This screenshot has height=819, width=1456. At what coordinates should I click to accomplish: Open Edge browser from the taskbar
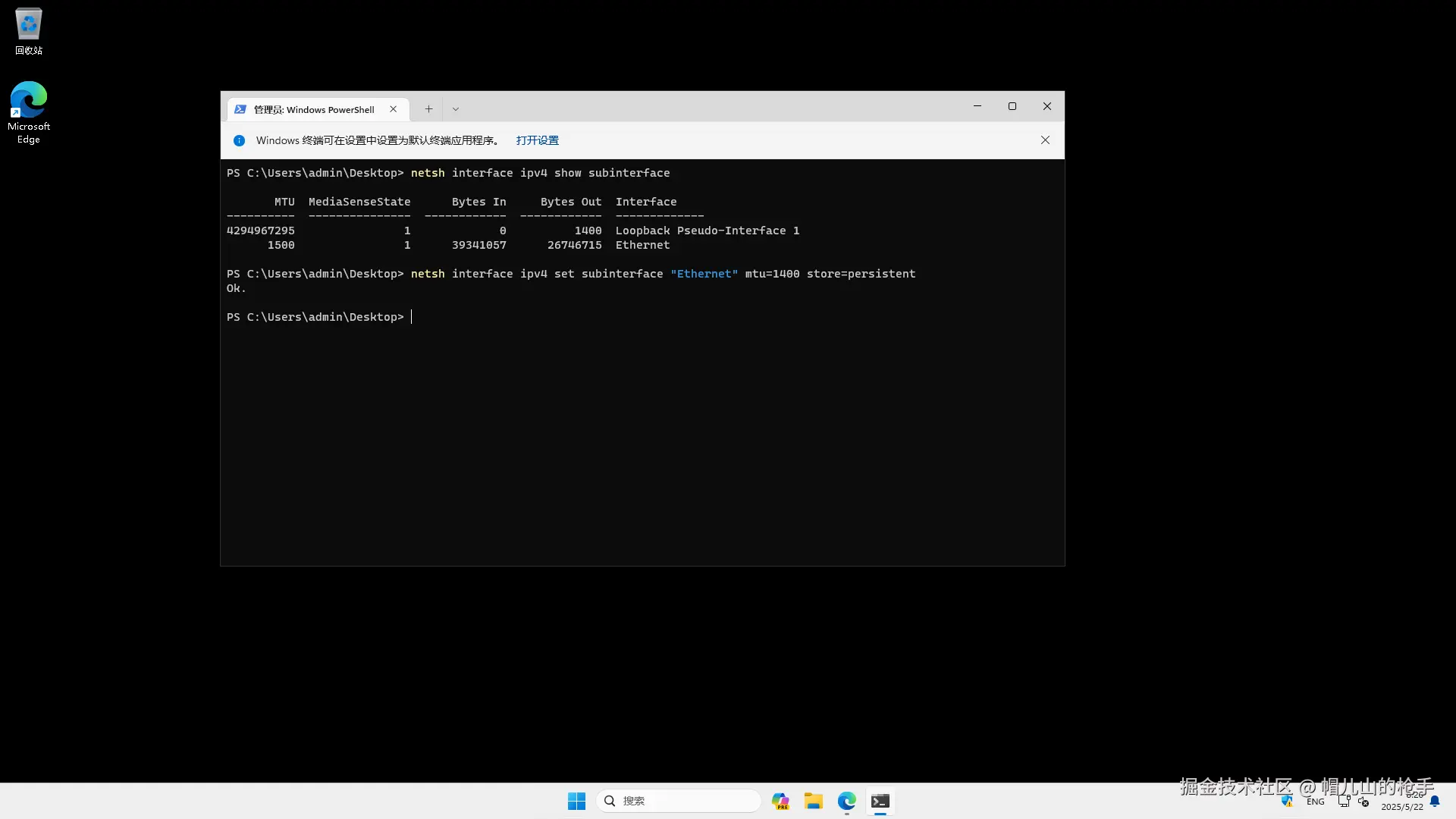point(847,801)
